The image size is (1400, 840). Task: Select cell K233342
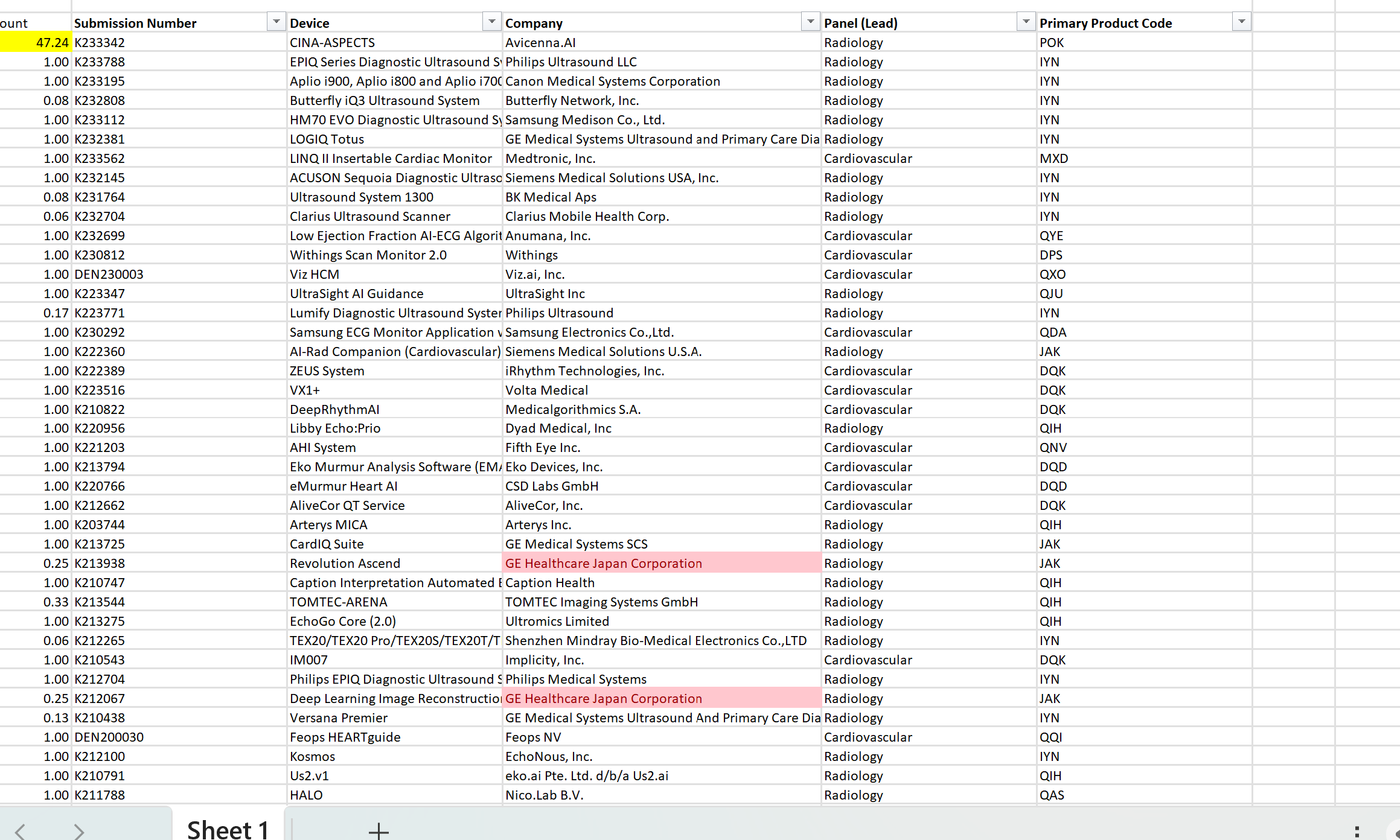pyautogui.click(x=179, y=42)
